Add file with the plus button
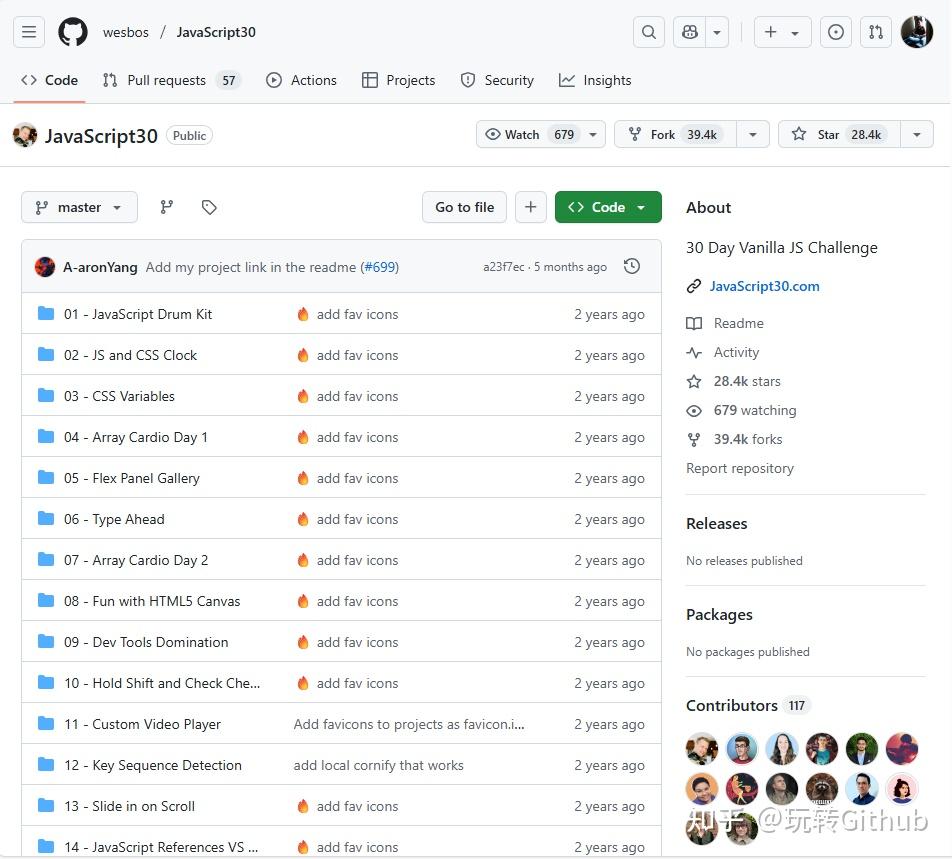The image size is (952, 859). [x=531, y=207]
